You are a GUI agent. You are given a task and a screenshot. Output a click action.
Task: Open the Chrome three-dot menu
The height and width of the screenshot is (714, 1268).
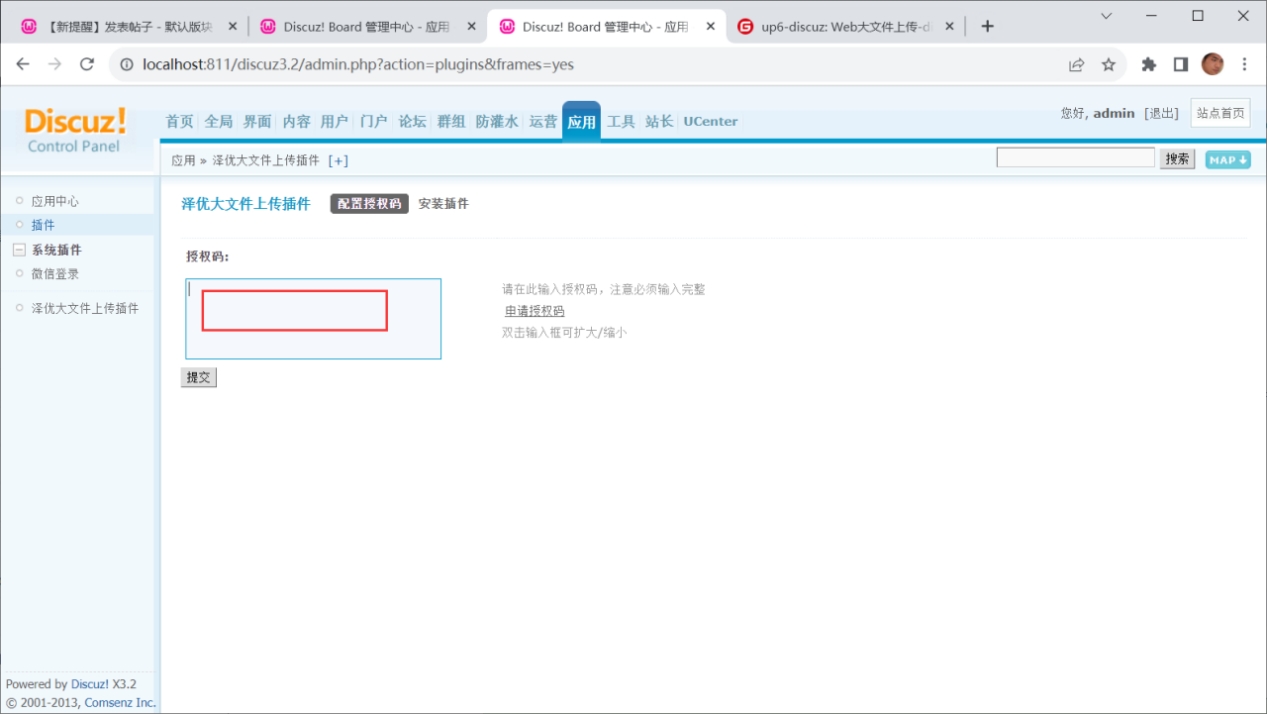click(x=1245, y=64)
